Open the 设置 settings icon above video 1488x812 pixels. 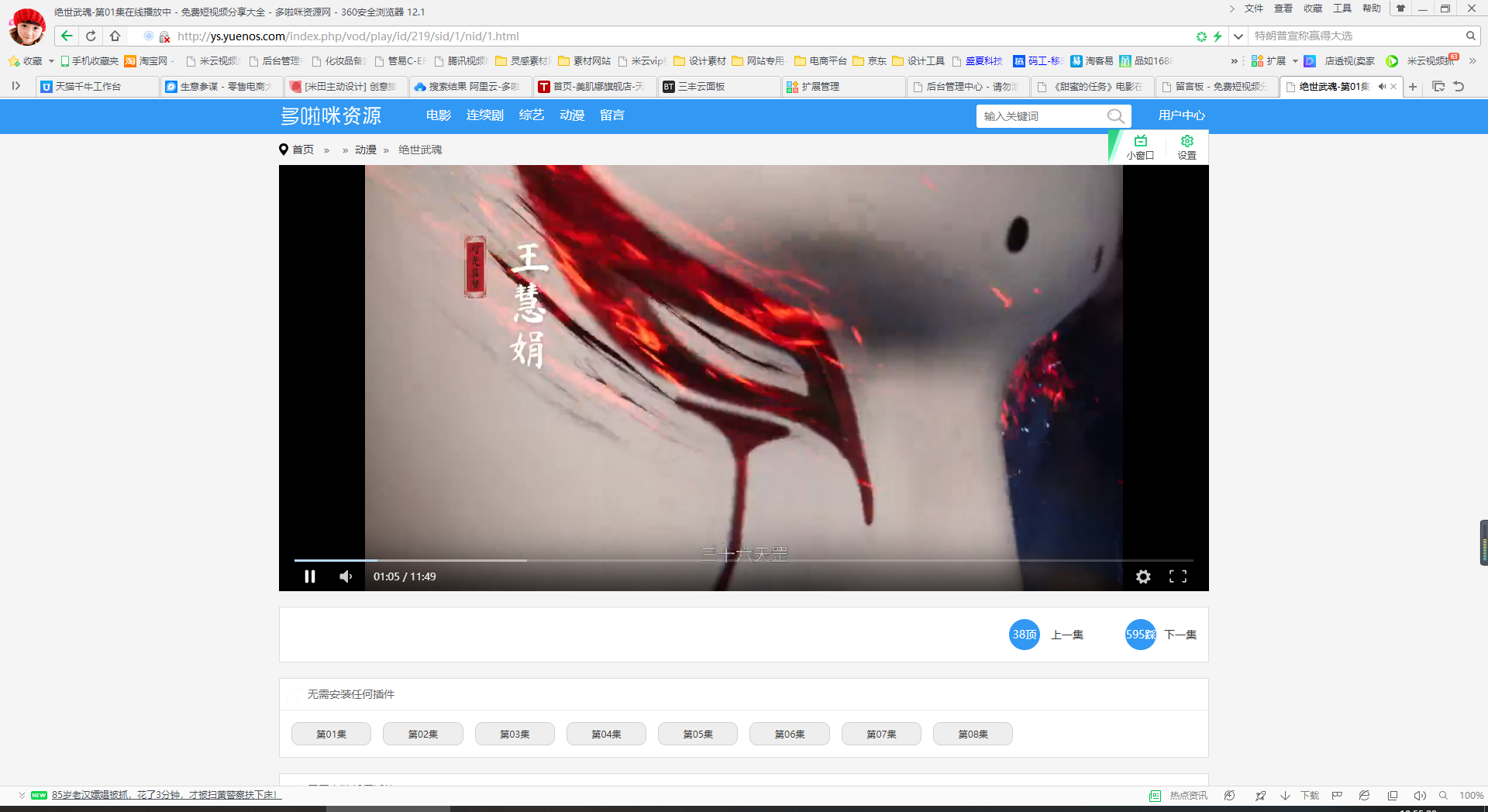[1187, 147]
